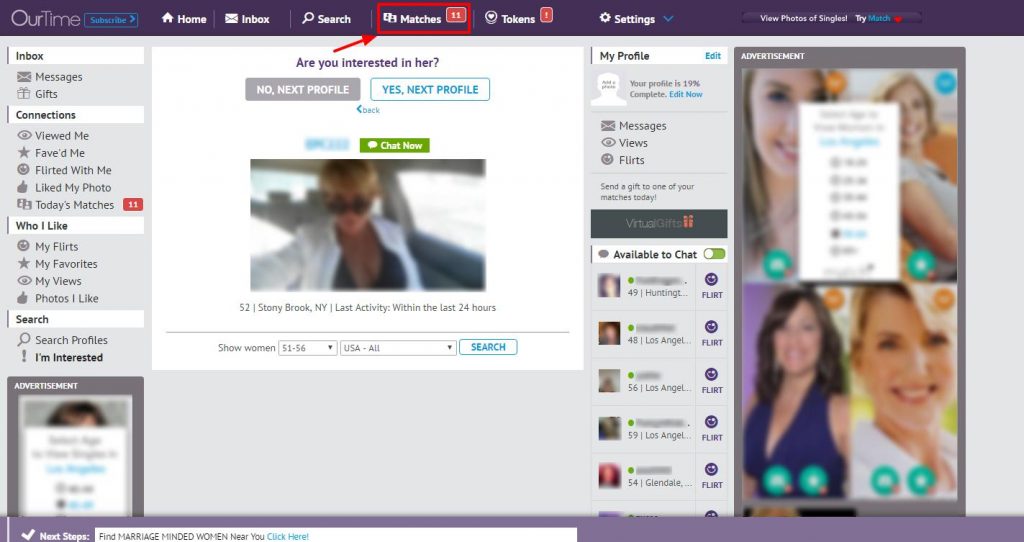This screenshot has width=1024, height=542.
Task: Click the star icon beside Fave'd Me
Action: 24,152
